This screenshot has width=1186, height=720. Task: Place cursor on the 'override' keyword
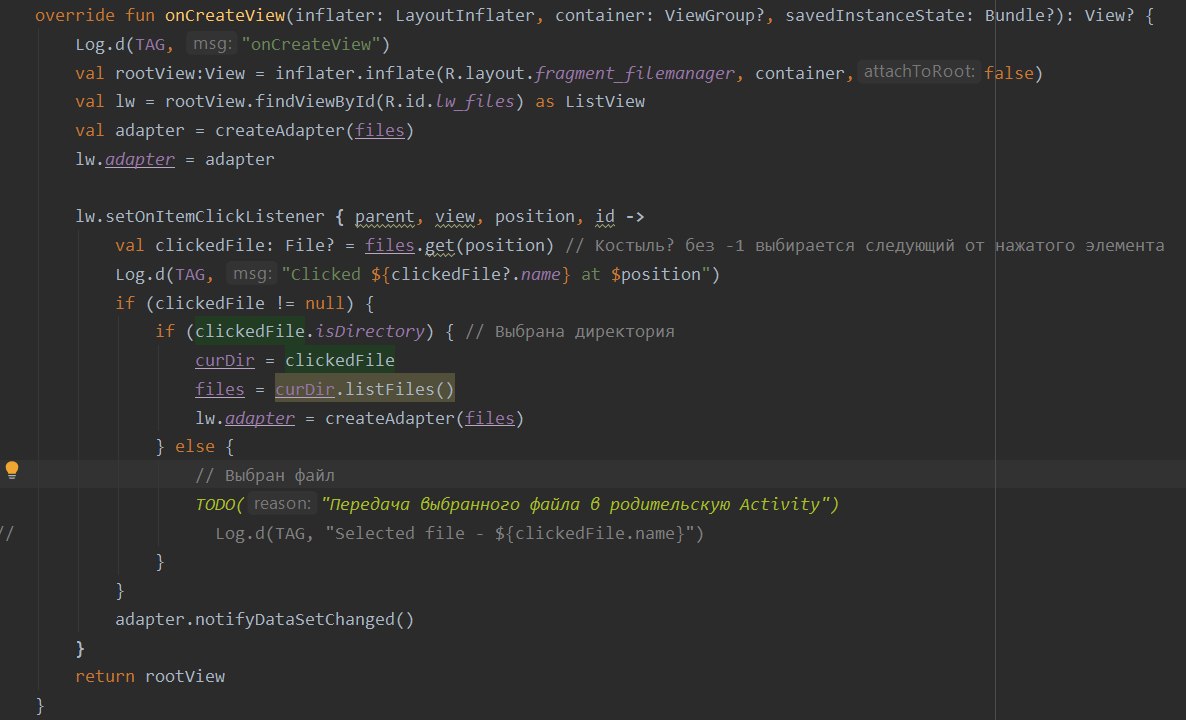74,16
